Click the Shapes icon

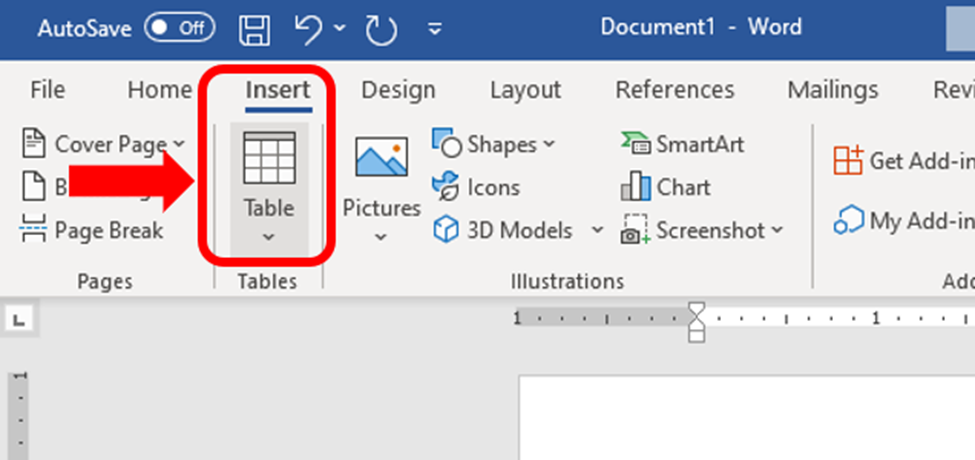tap(446, 143)
